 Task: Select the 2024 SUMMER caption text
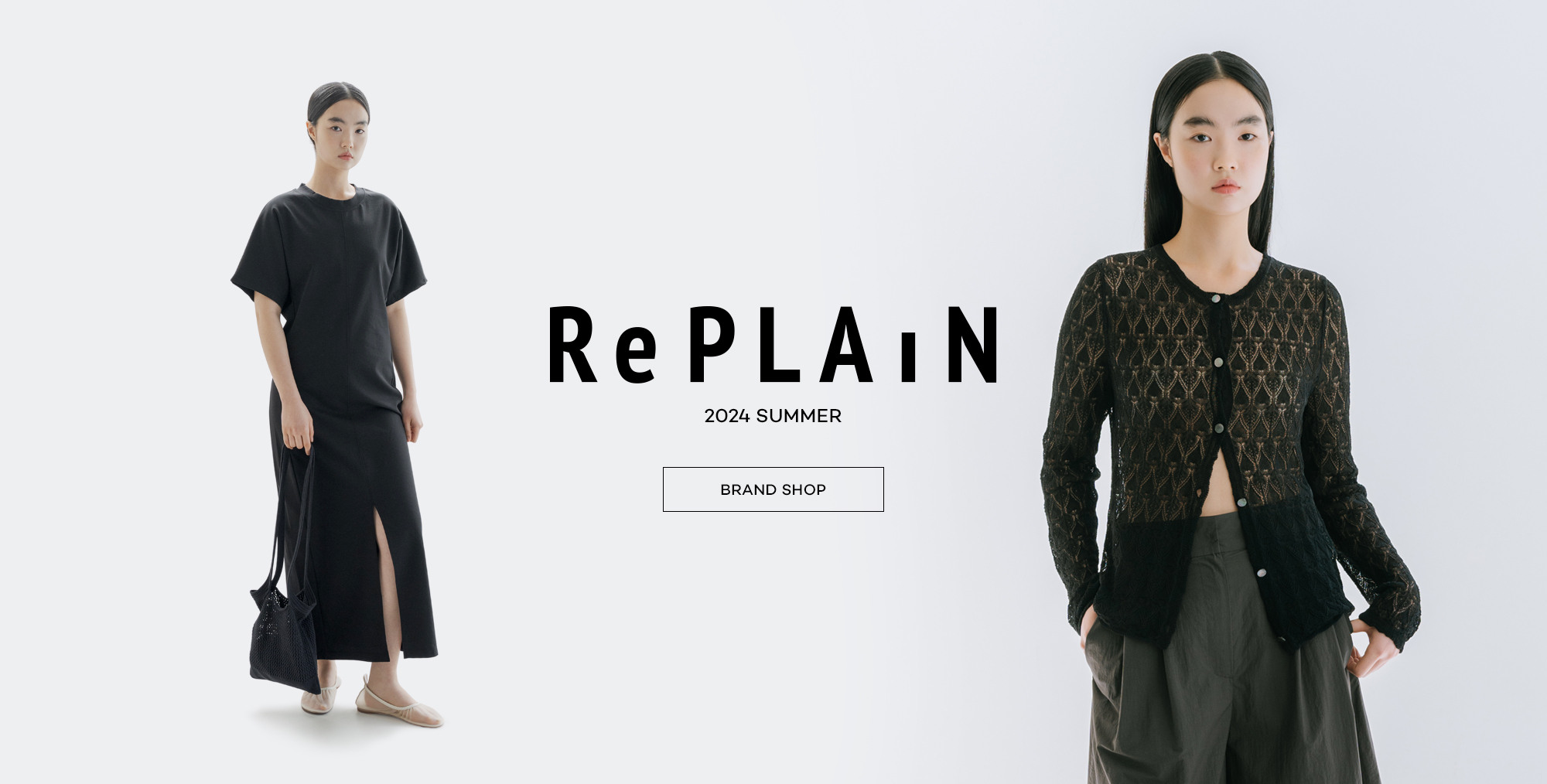click(x=773, y=416)
